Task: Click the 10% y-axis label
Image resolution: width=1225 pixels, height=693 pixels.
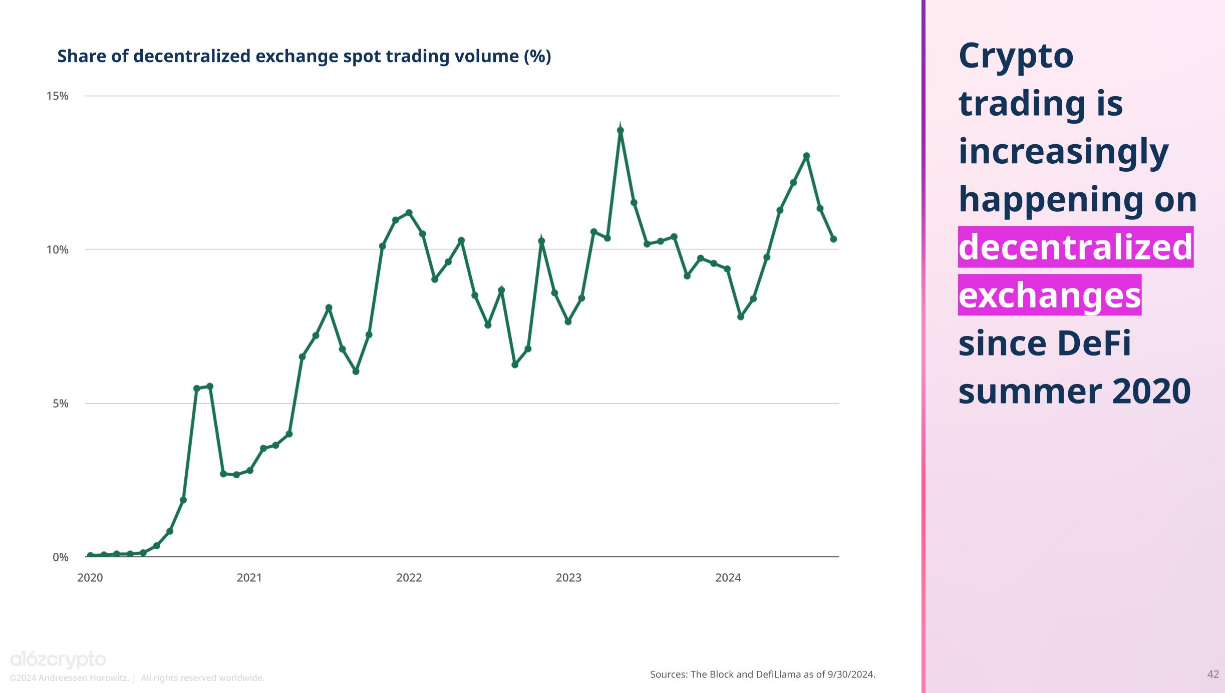Action: point(58,250)
